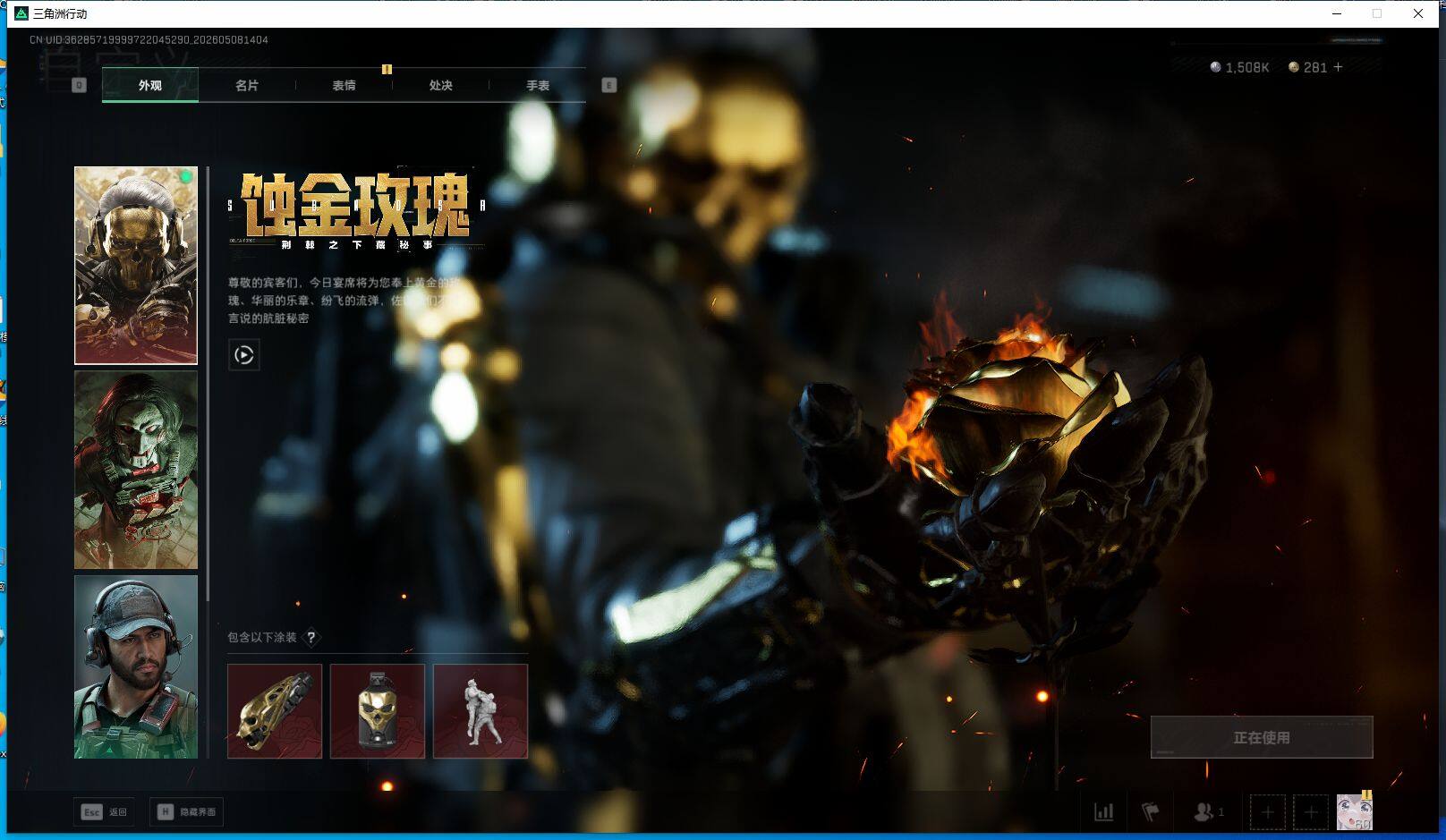This screenshot has width=1446, height=840.
Task: Add teammate in first empty squad slot
Action: click(x=1267, y=812)
